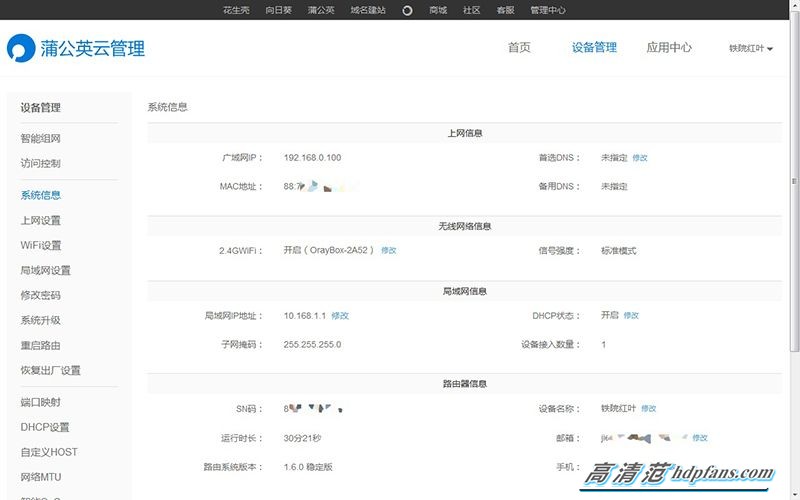Select 恢复出厂设置 in the sidebar
Image resolution: width=800 pixels, height=500 pixels.
tap(51, 370)
